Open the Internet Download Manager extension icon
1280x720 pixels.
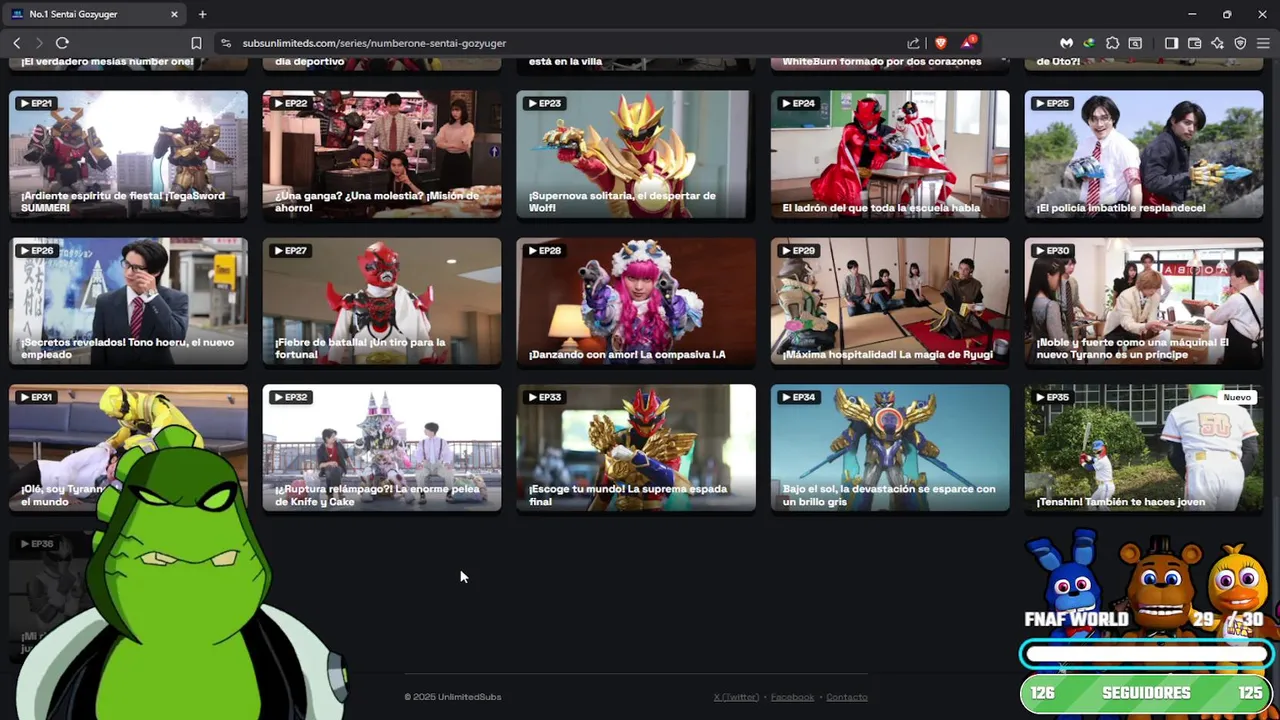[1089, 43]
